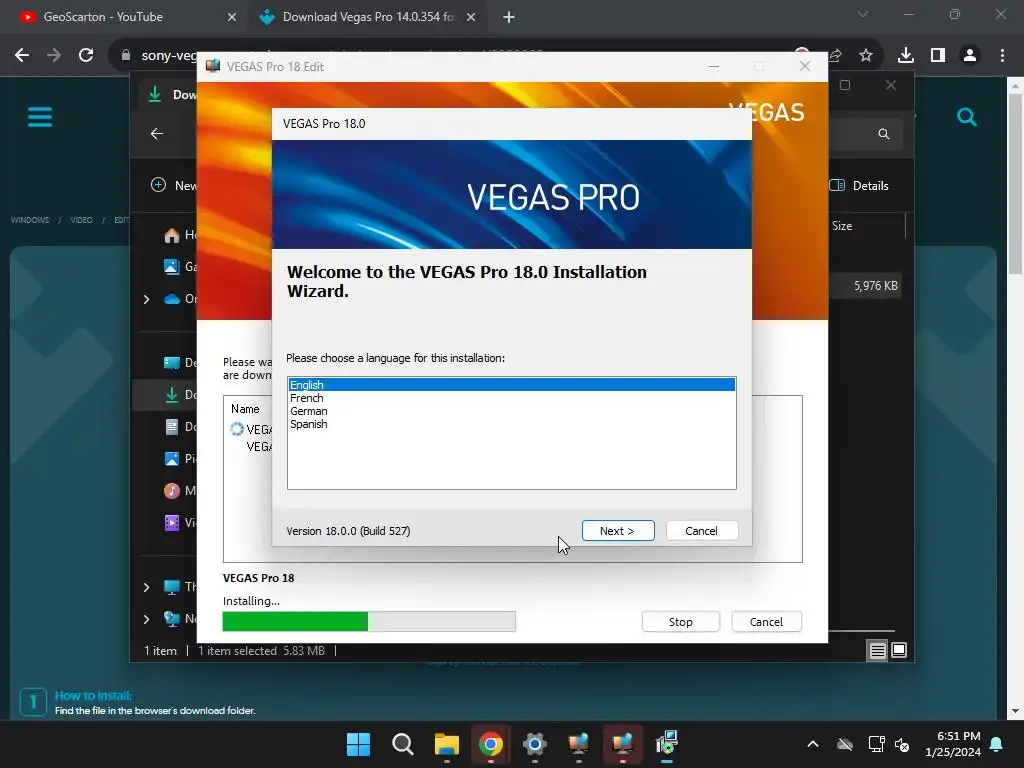Image resolution: width=1024 pixels, height=768 pixels.
Task: Open website hamburger menu
Action: pyautogui.click(x=40, y=118)
